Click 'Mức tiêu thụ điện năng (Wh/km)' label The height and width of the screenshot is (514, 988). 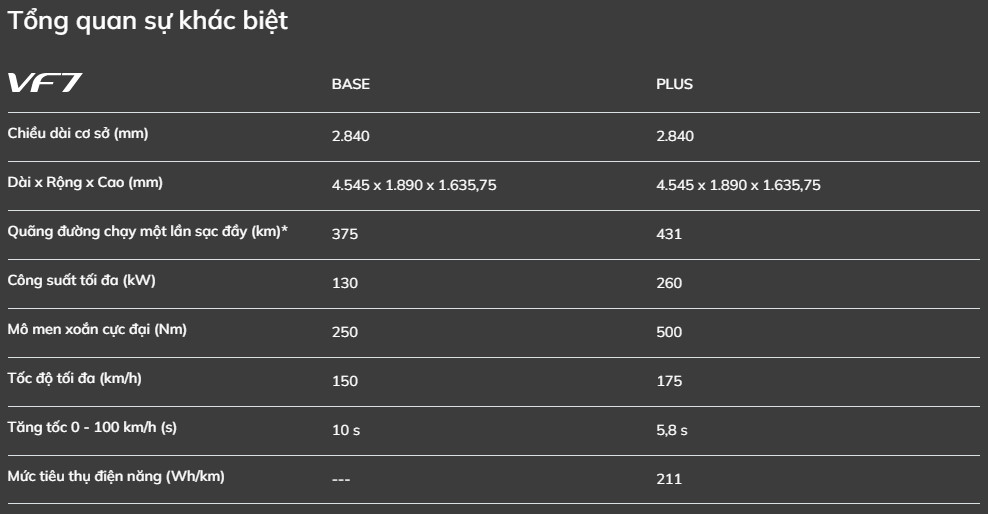pyautogui.click(x=116, y=477)
